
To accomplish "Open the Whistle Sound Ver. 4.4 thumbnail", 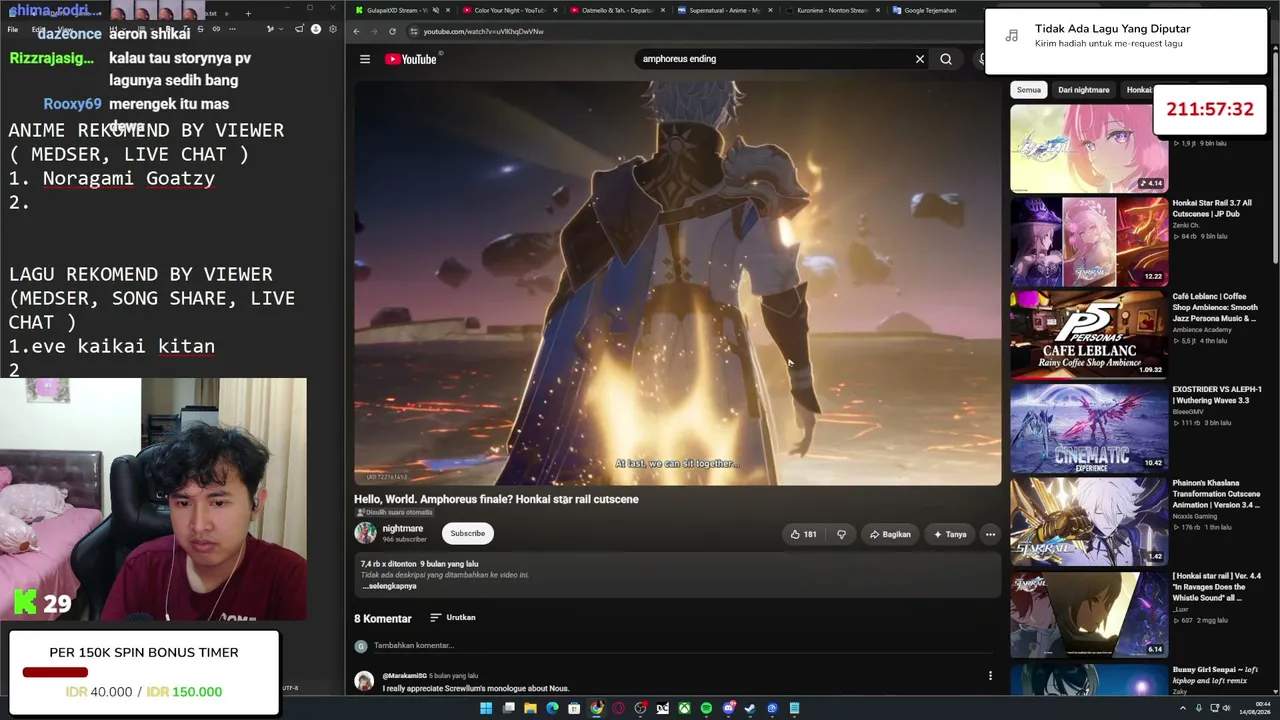I will [1089, 616].
